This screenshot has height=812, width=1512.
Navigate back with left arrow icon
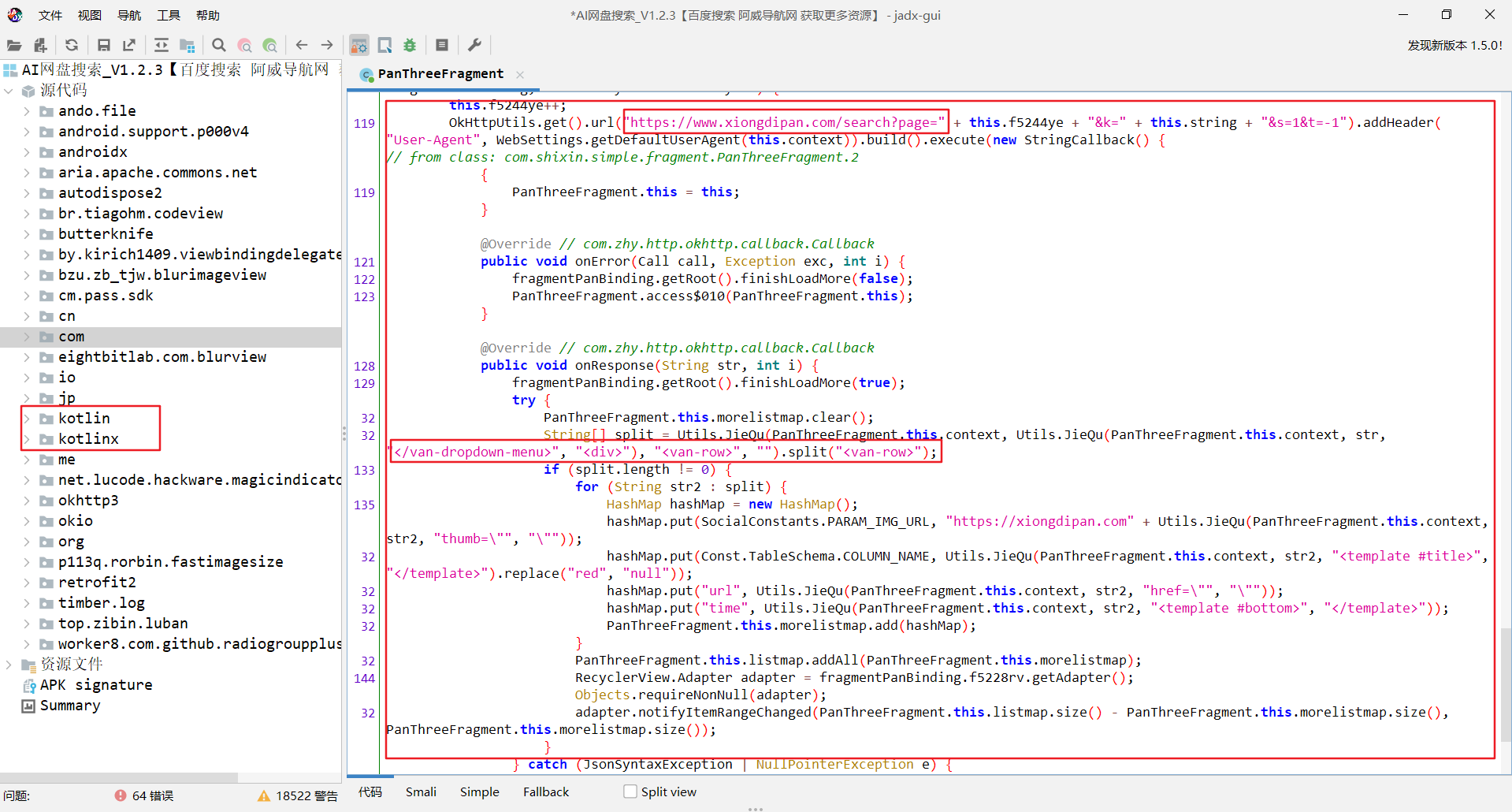(x=302, y=46)
